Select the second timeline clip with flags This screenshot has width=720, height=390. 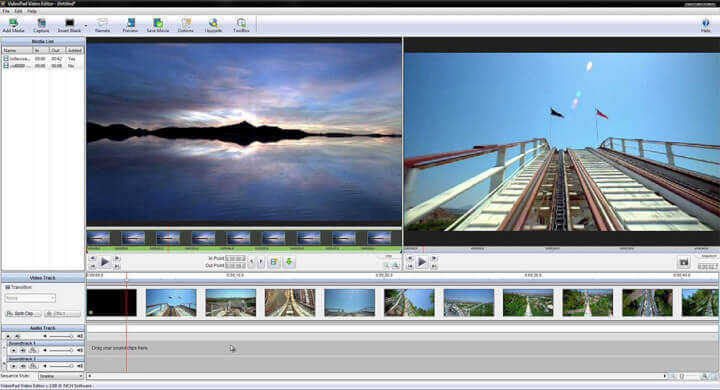click(x=171, y=302)
